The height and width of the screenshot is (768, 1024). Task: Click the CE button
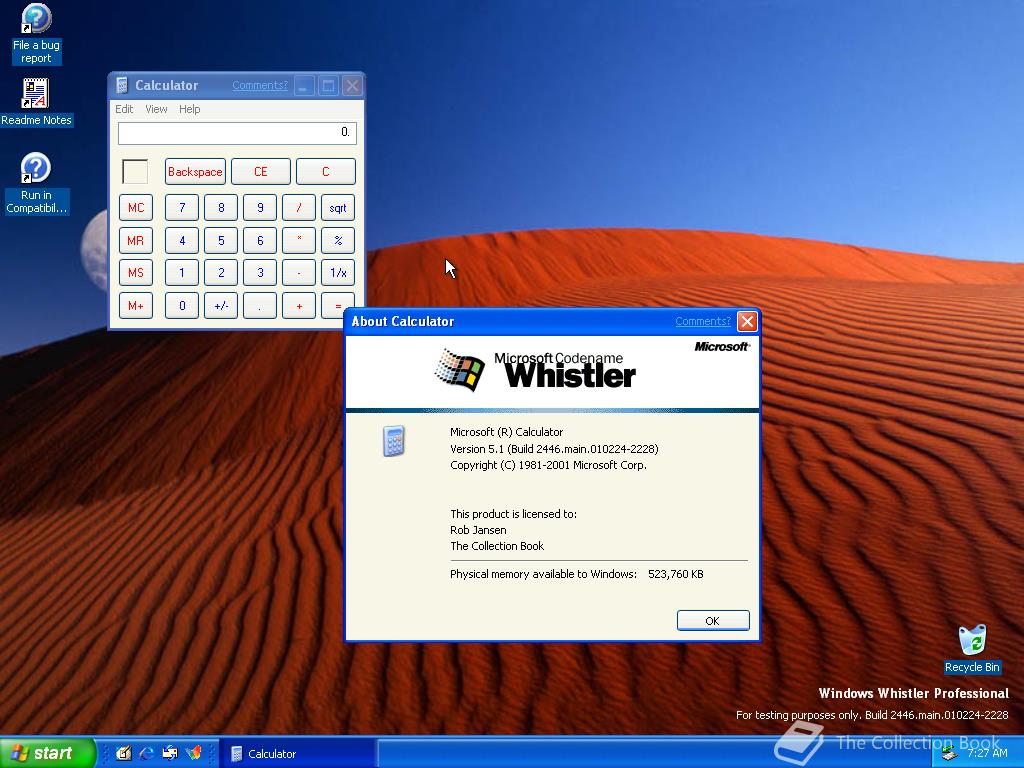261,172
